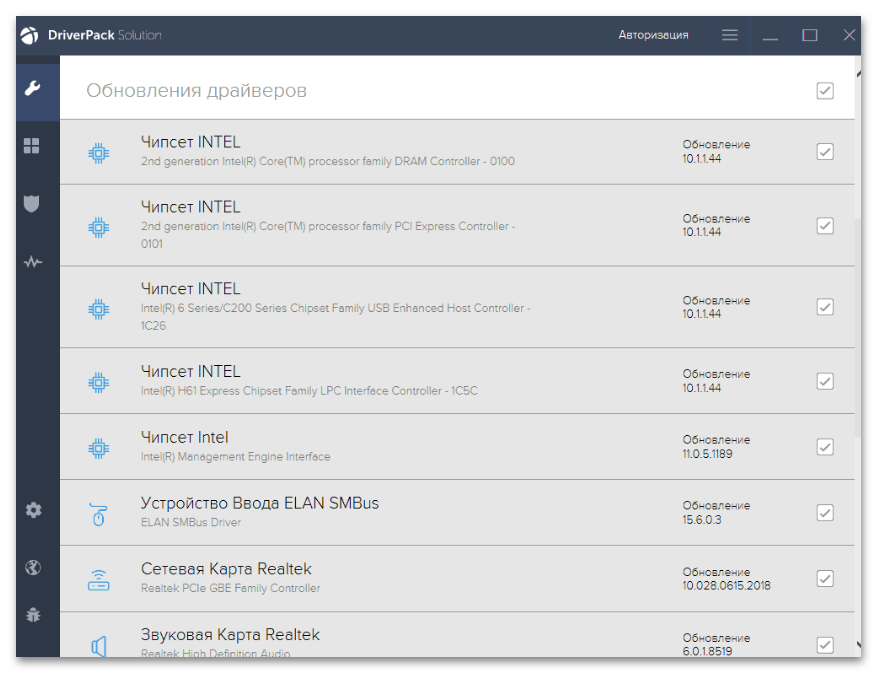
Task: Click speaker icon of Realtek sound card row
Action: 98,646
